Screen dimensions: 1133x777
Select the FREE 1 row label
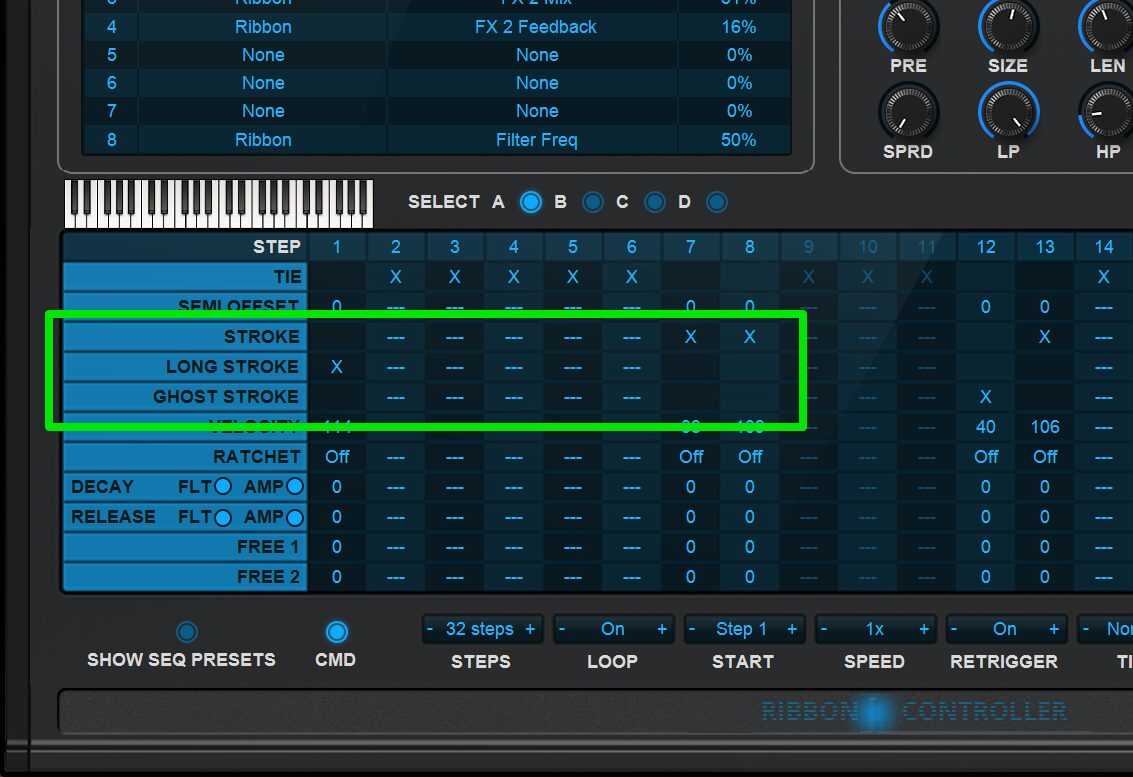coord(186,547)
